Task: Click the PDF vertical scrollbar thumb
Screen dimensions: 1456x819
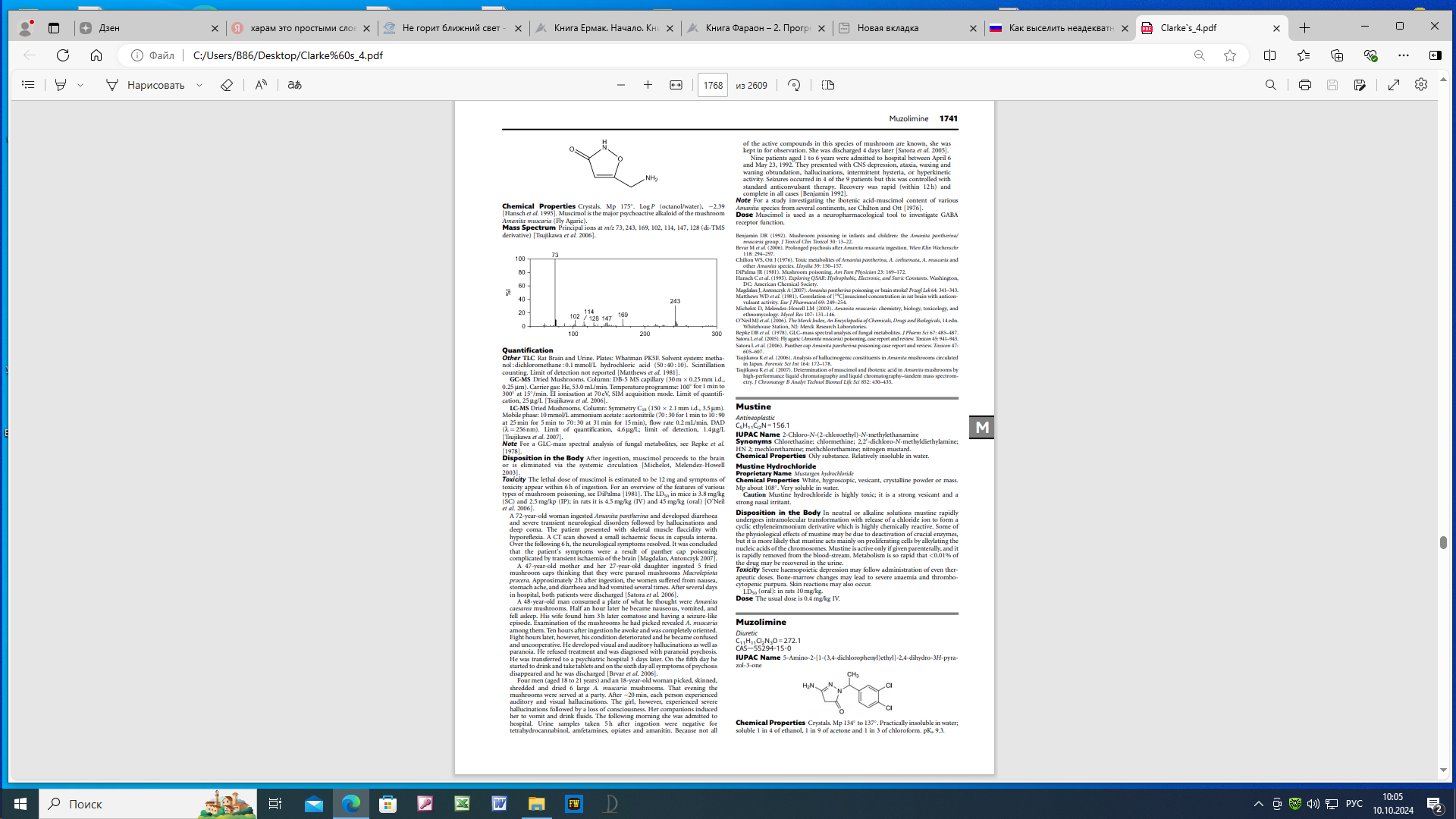Action: [1443, 542]
